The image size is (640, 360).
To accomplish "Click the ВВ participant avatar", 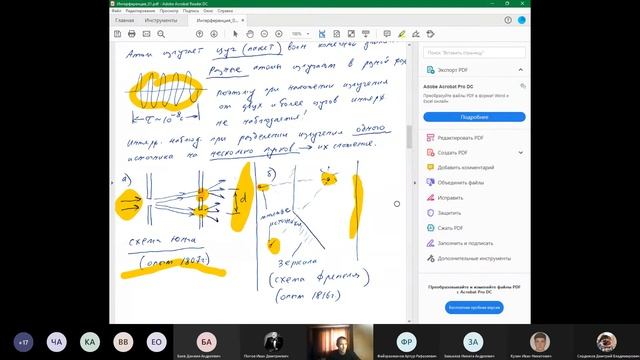I will (123, 342).
